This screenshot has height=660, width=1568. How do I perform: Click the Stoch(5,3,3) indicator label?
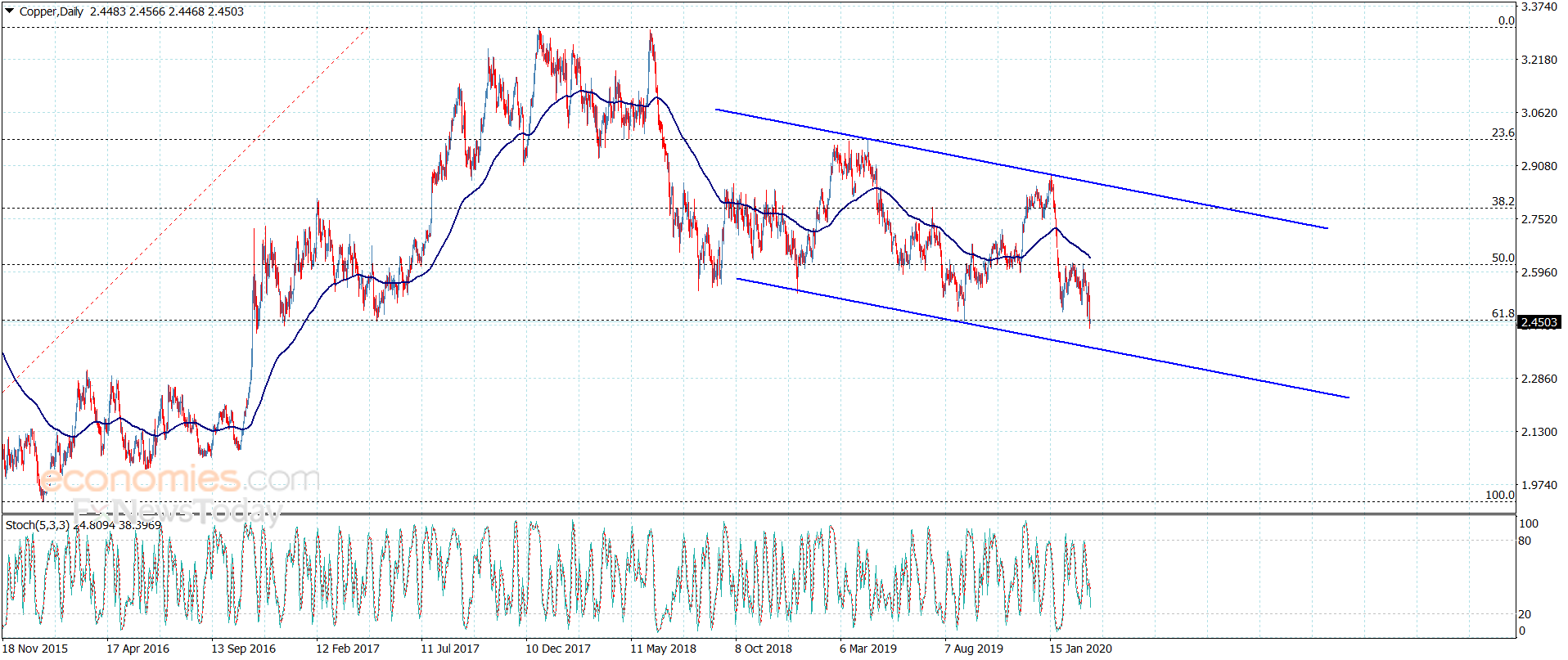38,525
